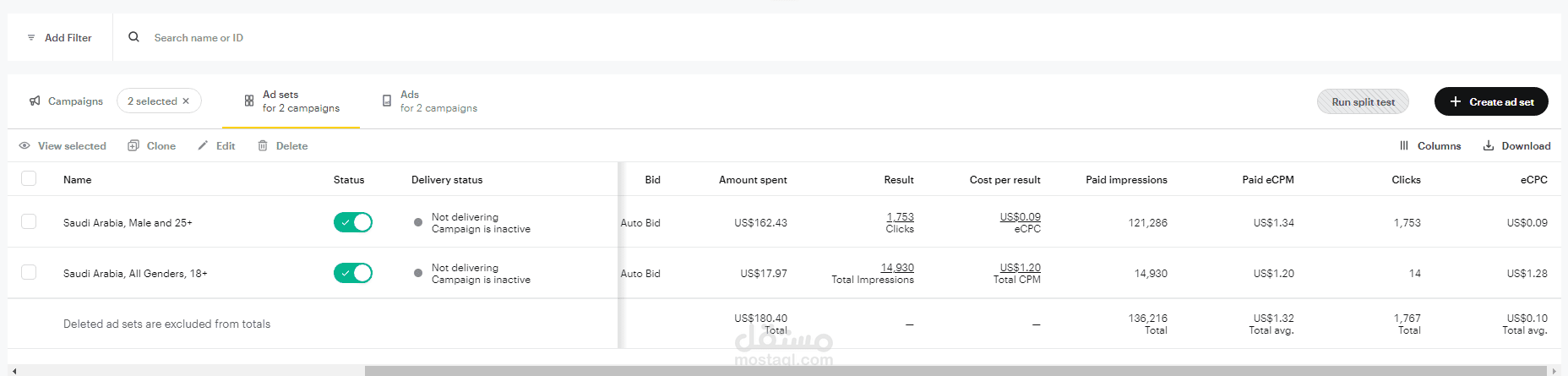This screenshot has width=1568, height=376.
Task: Click the Edit pencil icon
Action: (x=203, y=145)
